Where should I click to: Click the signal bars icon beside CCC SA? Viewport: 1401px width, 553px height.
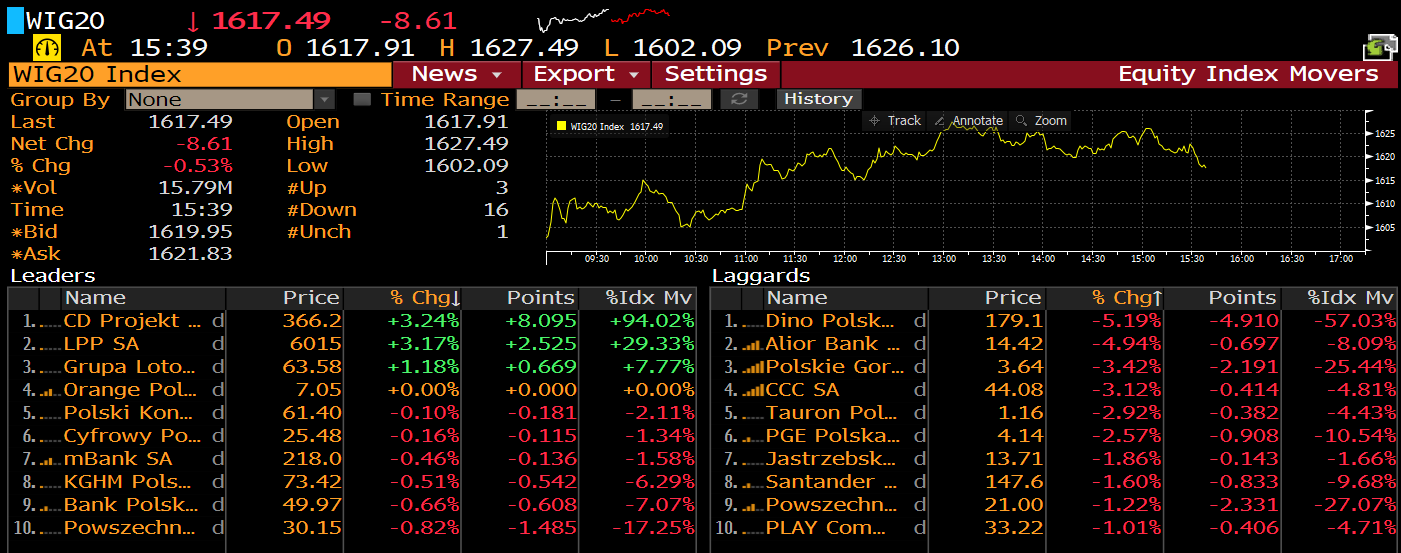755,390
